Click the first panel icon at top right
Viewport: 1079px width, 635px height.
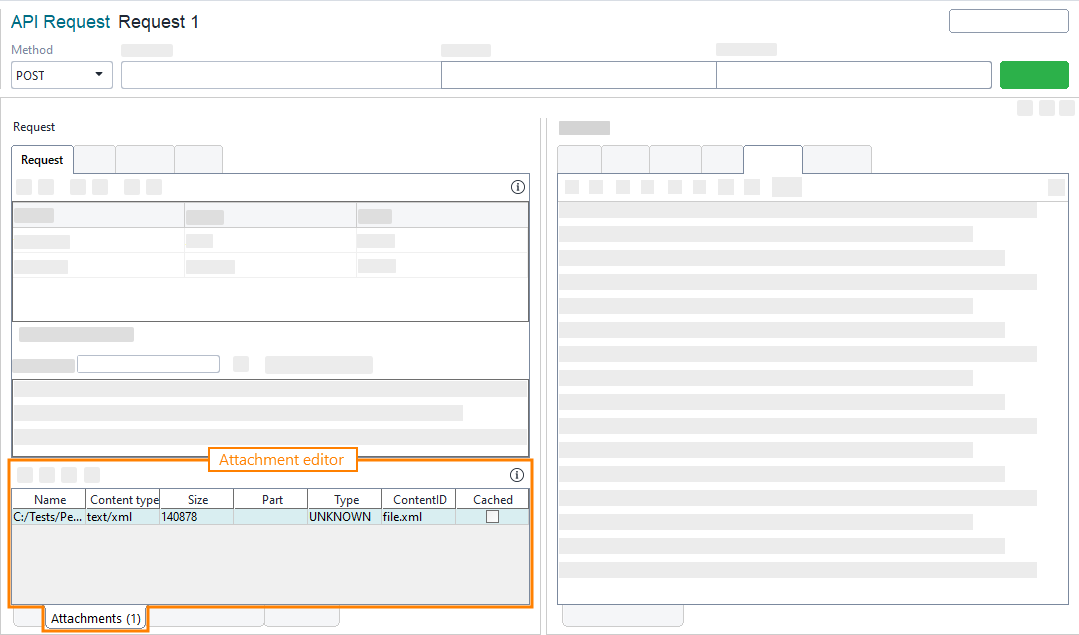click(x=1024, y=107)
